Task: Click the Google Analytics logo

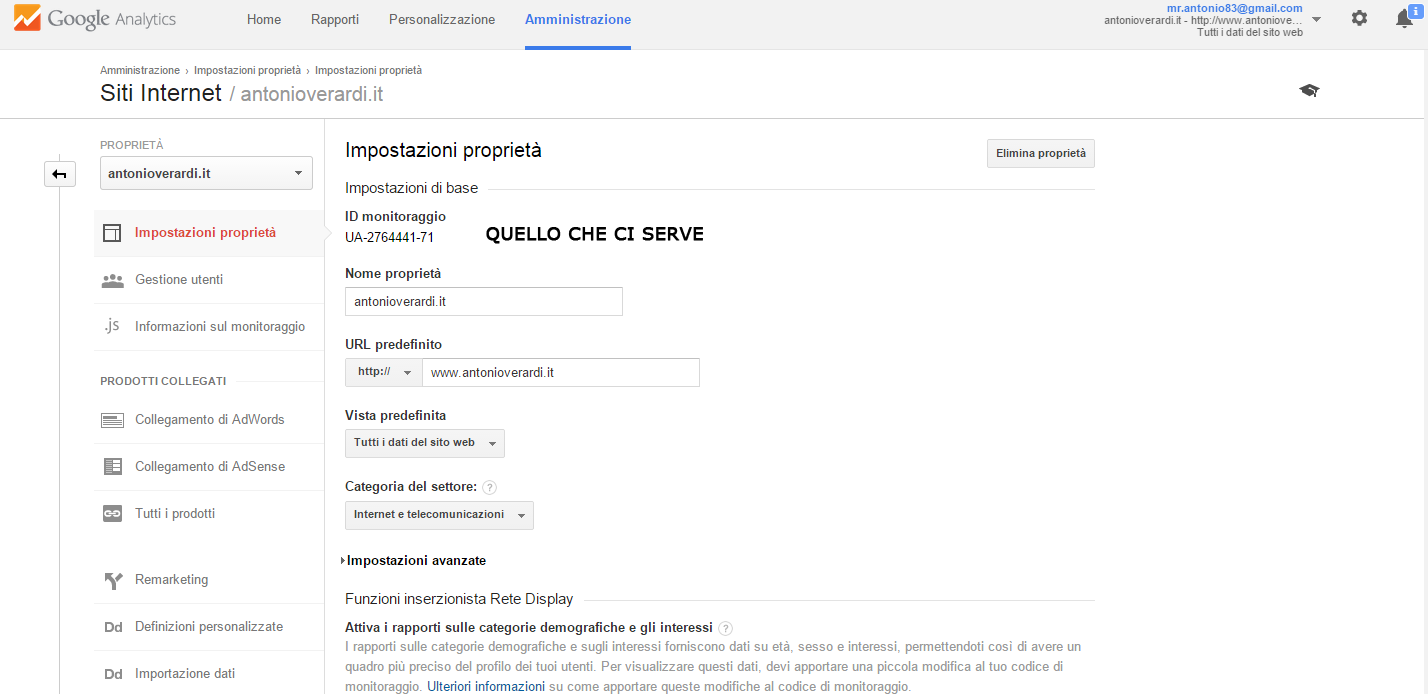Action: (x=95, y=18)
